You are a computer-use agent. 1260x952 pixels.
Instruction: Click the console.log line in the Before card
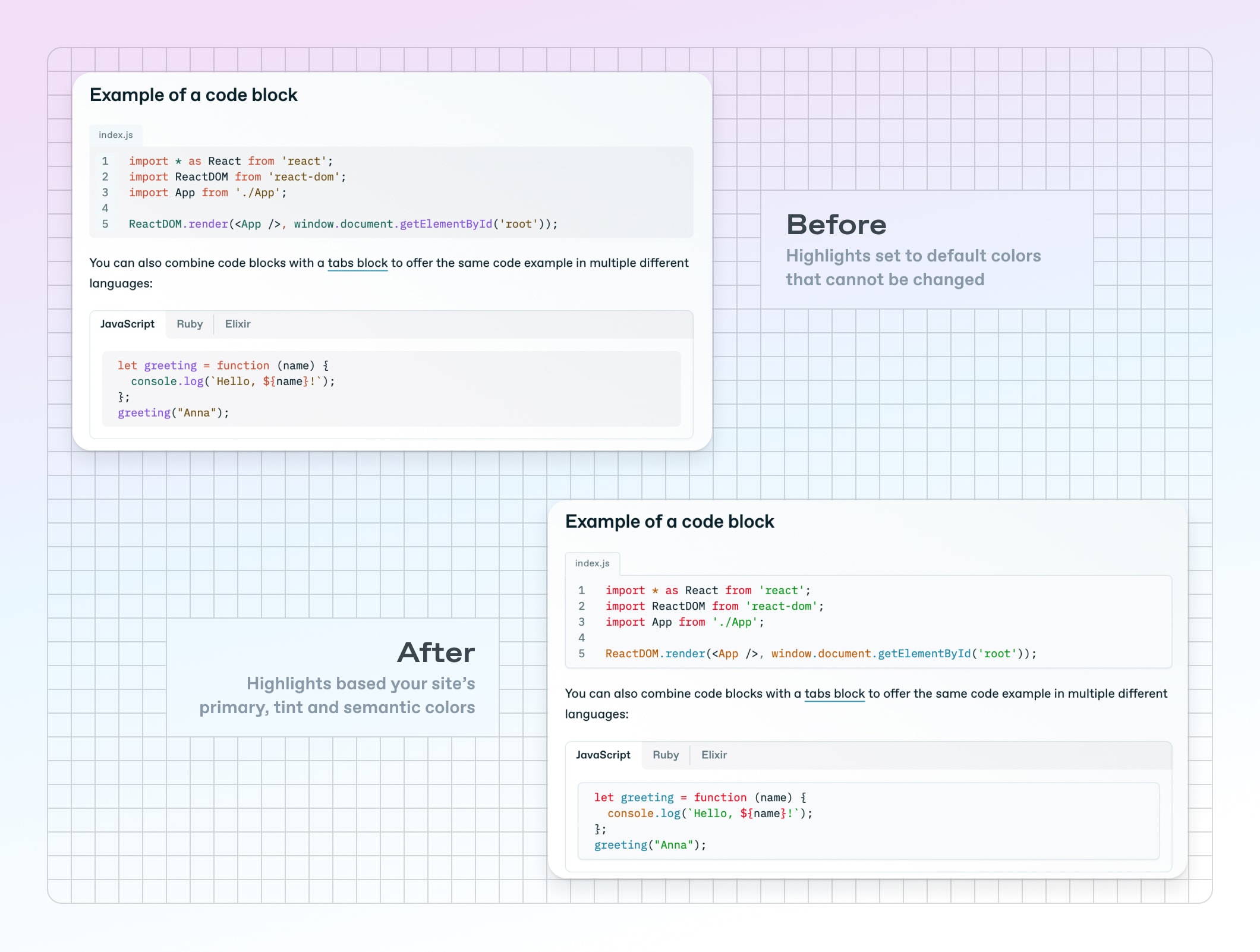click(x=233, y=382)
